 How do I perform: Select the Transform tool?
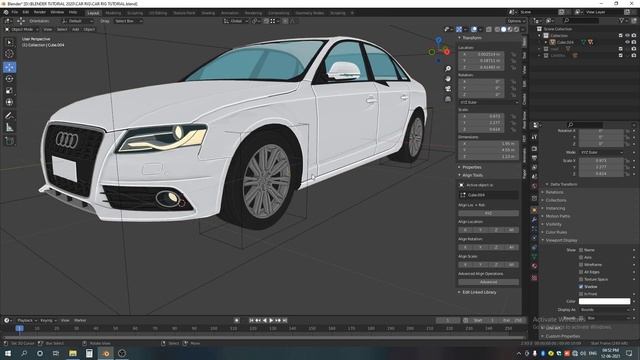pos(9,102)
